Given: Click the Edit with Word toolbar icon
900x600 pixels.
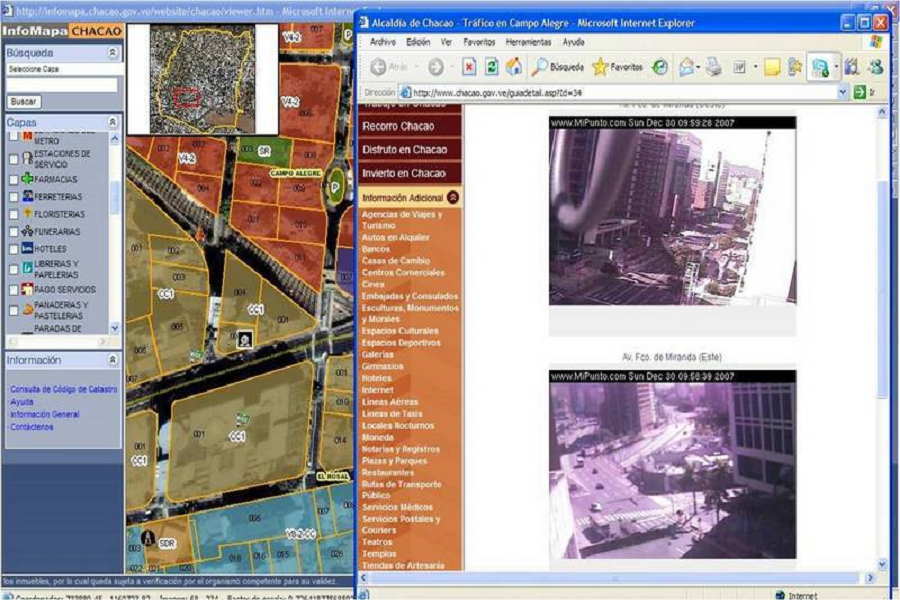Looking at the screenshot, I should 739,68.
